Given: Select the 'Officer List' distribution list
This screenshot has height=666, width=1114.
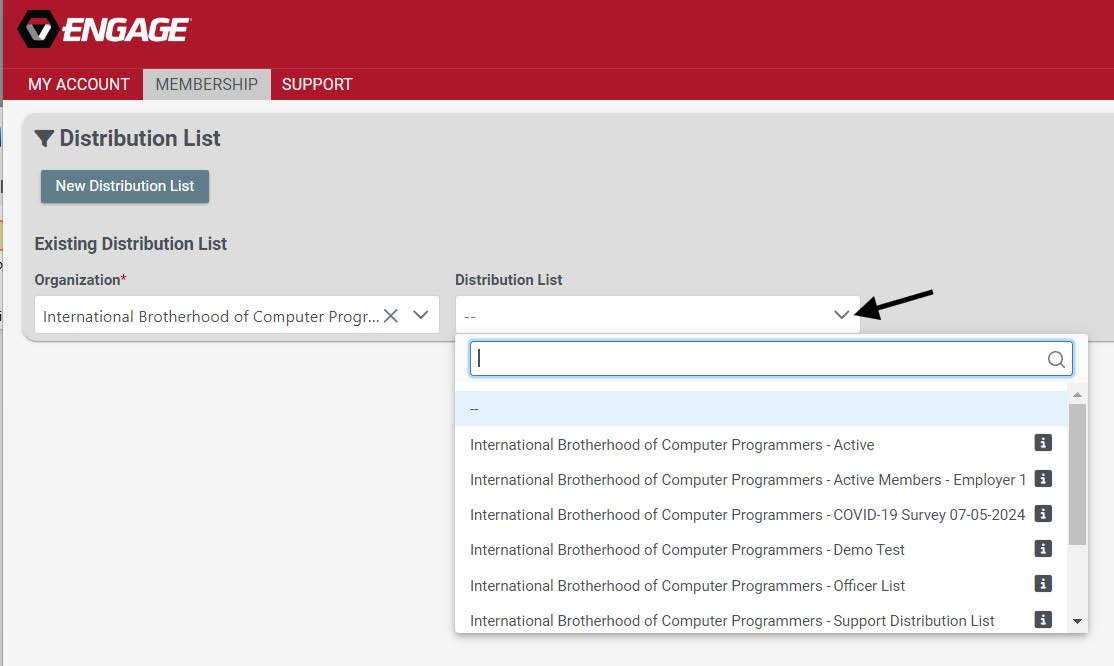Looking at the screenshot, I should point(762,585).
